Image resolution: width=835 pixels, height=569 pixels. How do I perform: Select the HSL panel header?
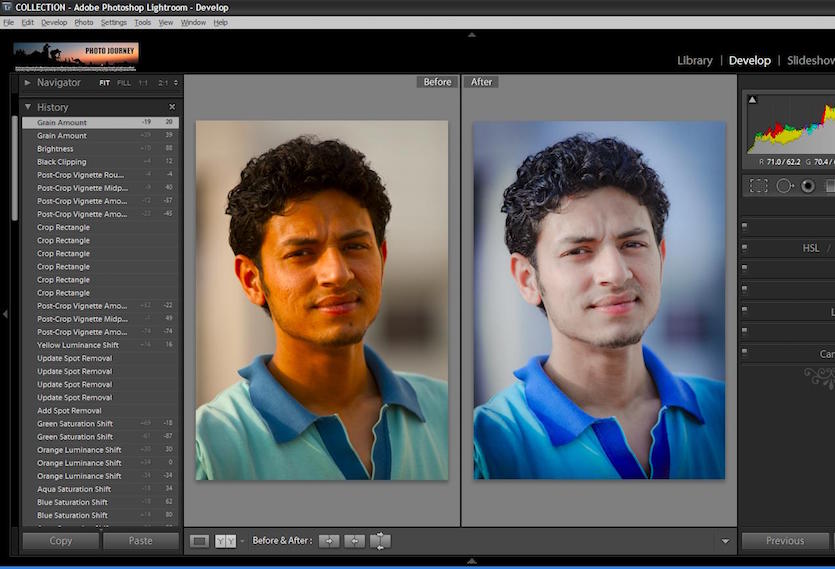[x=811, y=248]
